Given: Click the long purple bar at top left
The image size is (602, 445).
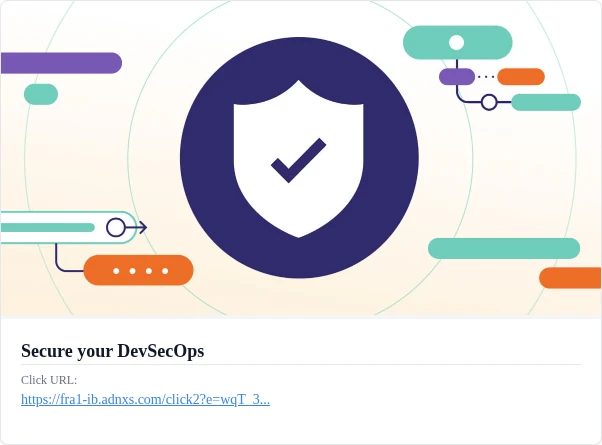Looking at the screenshot, I should click(61, 63).
